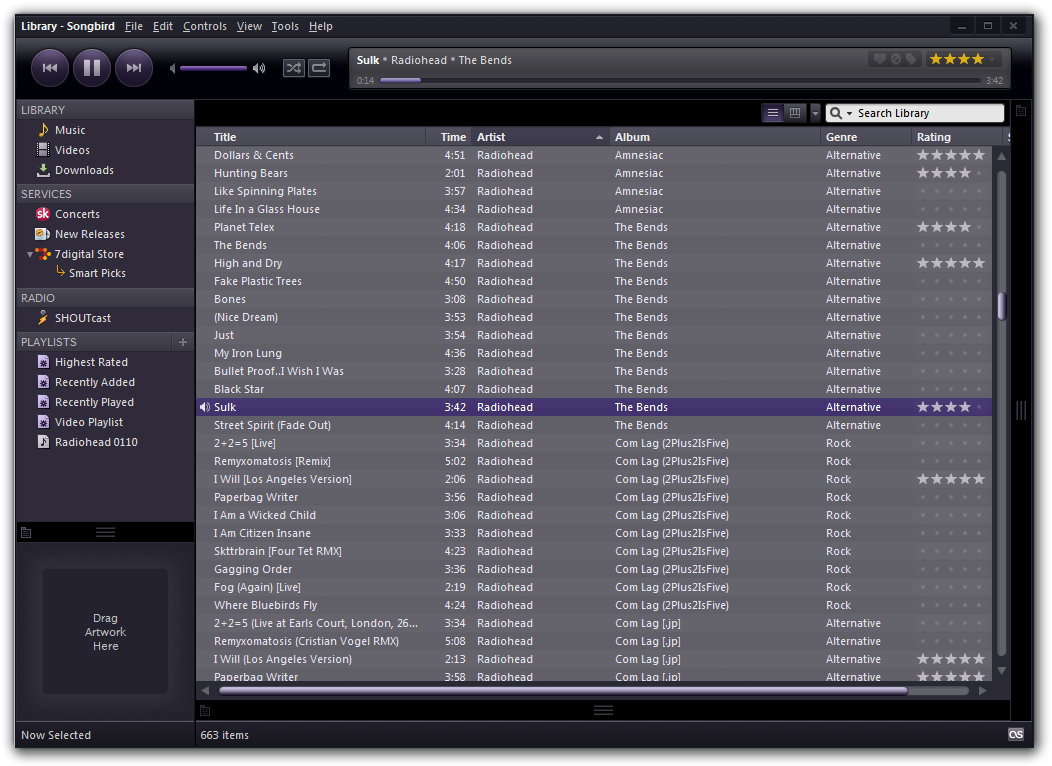The image size is (1052, 766).
Task: Click the loud-volume speaker icon
Action: pyautogui.click(x=259, y=68)
